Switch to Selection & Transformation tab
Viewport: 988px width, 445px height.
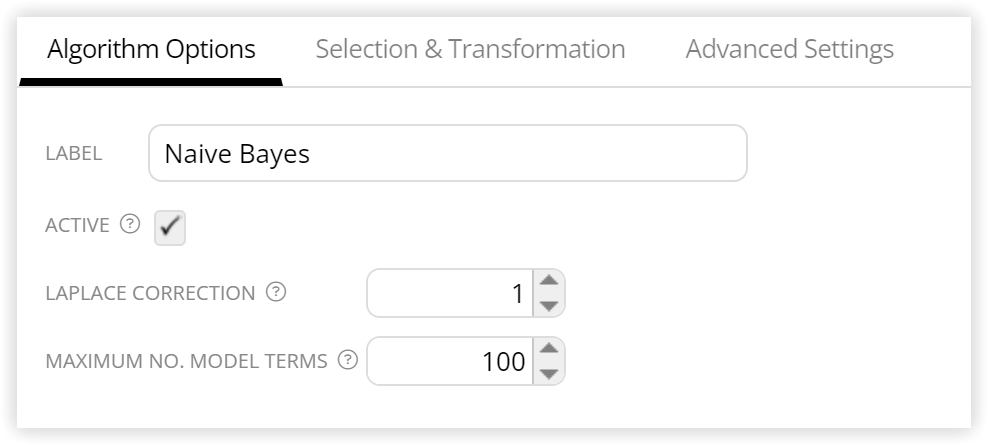coord(470,49)
